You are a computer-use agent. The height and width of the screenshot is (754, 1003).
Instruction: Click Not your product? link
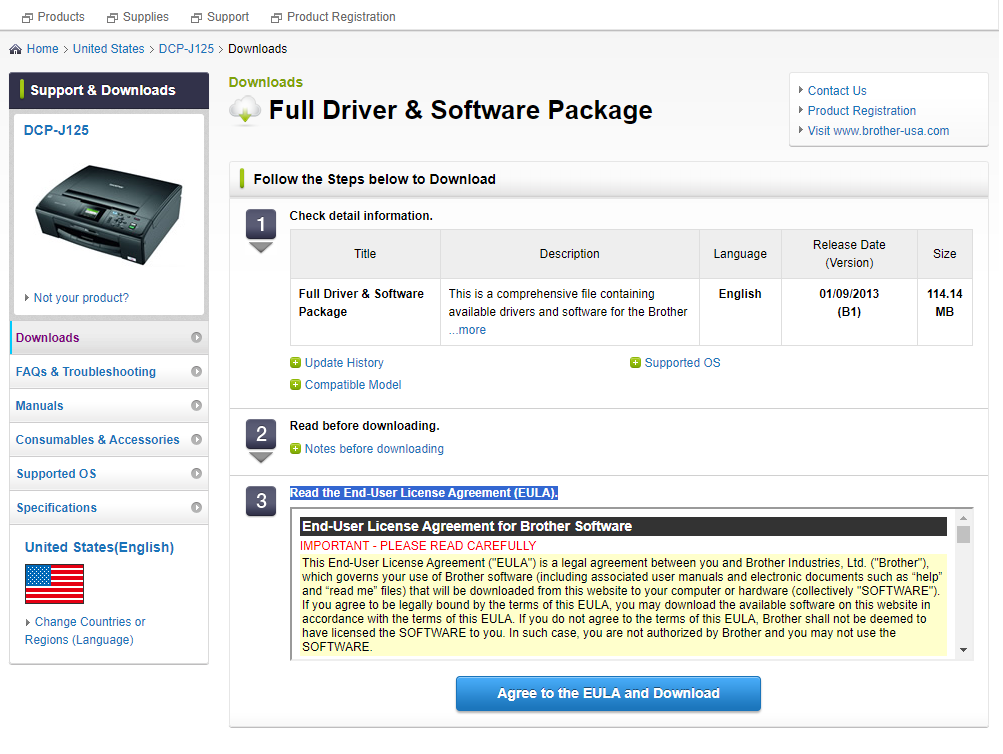[81, 298]
